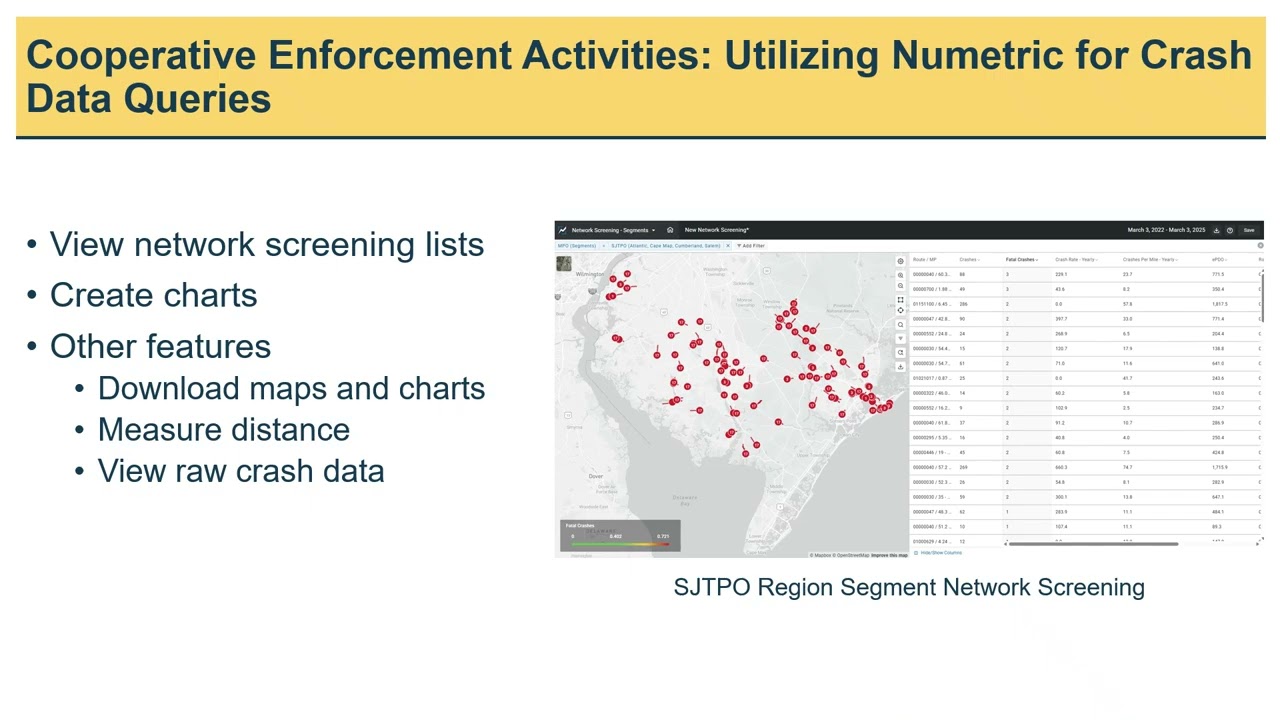Click the table vertical scrollbar thumb

point(1262,297)
